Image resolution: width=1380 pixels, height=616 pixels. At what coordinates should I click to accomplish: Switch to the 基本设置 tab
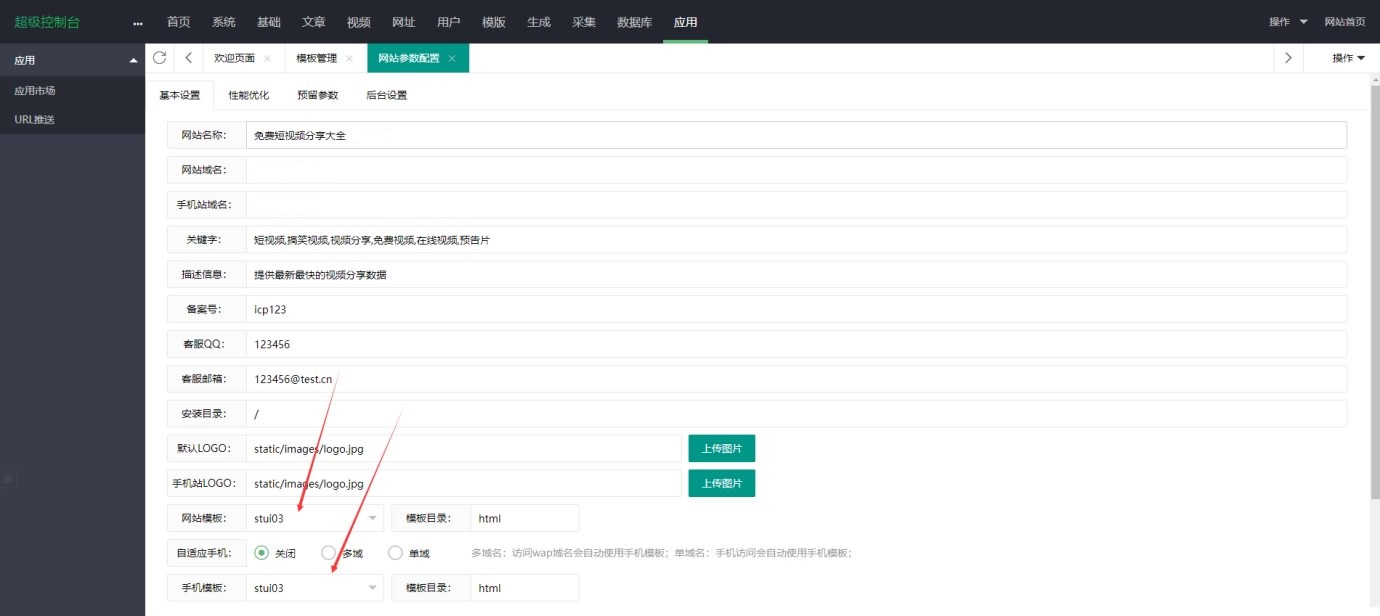point(180,95)
